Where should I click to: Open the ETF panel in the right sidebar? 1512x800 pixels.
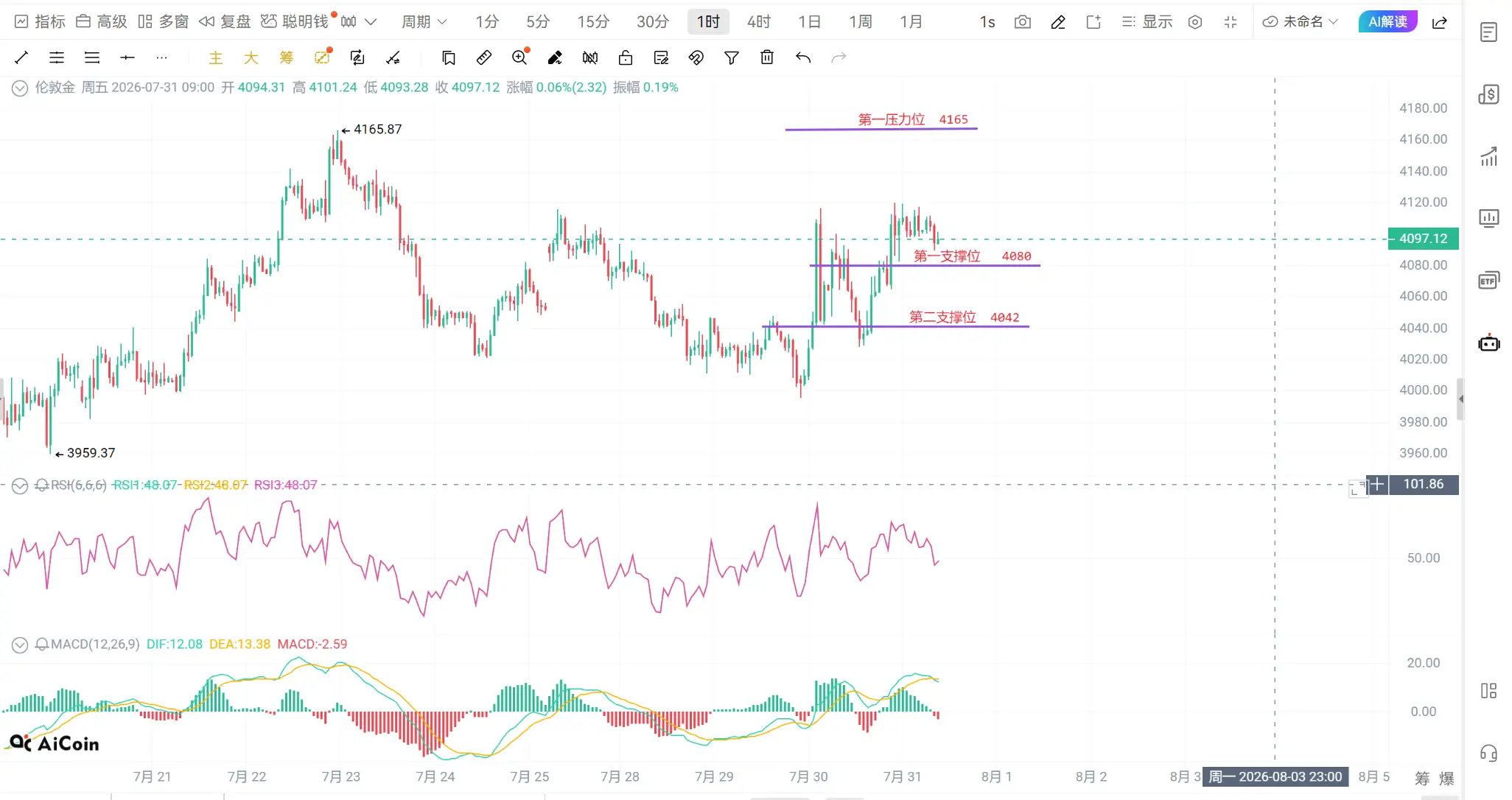[x=1489, y=281]
